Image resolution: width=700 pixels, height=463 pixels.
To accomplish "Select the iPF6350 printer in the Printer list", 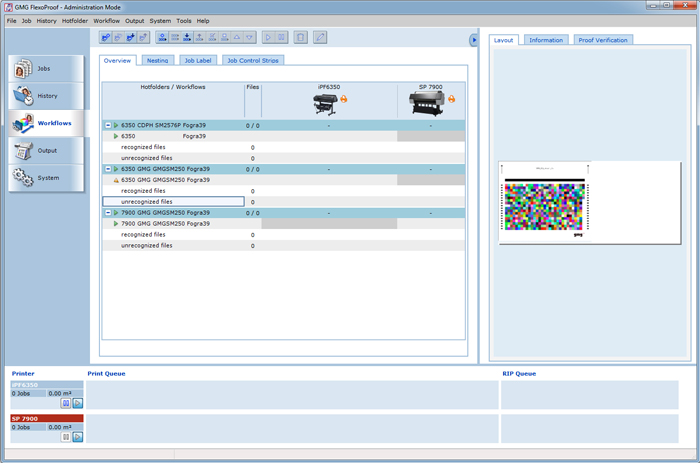I will click(46, 385).
